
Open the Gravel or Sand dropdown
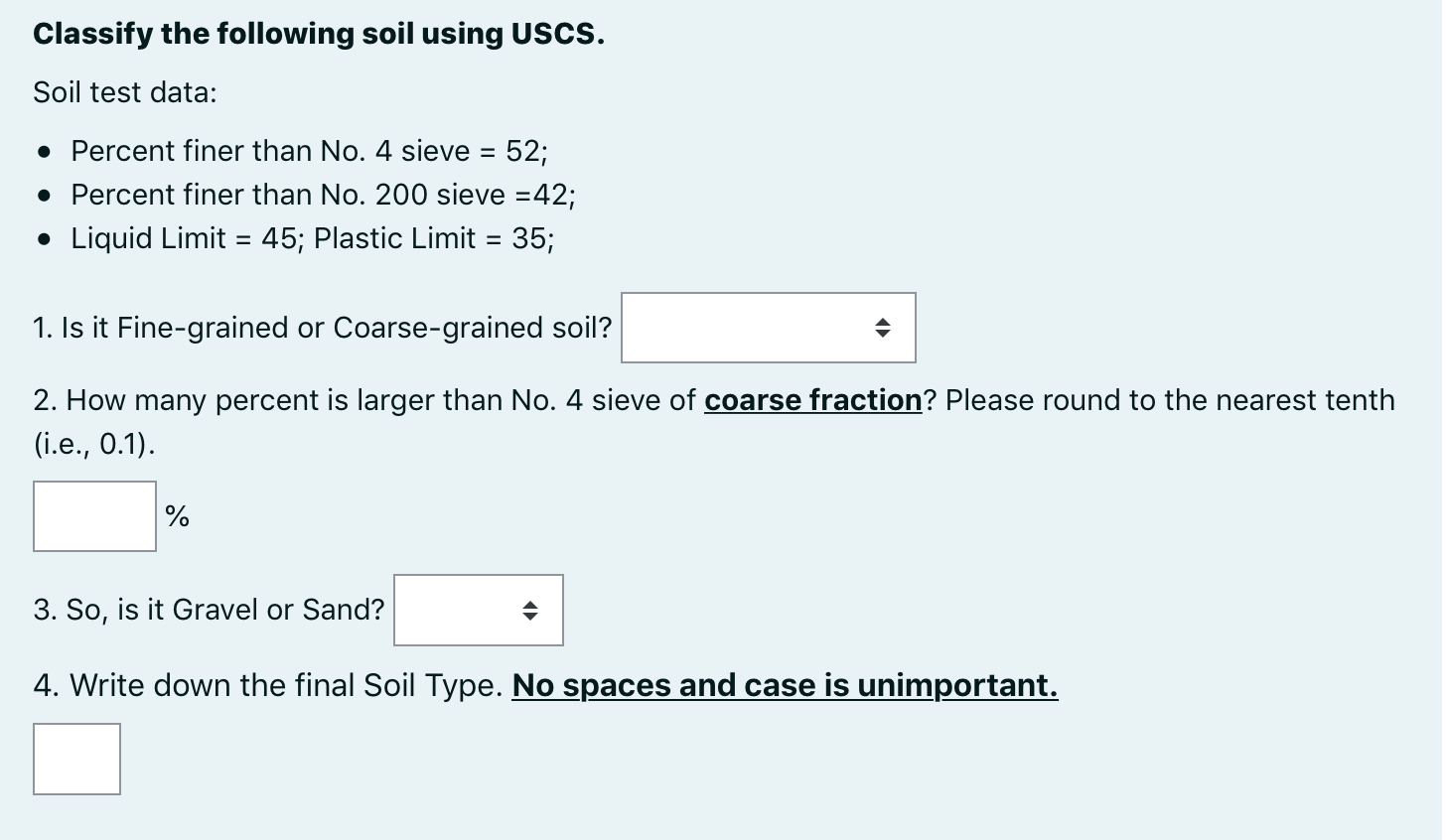pyautogui.click(x=478, y=610)
